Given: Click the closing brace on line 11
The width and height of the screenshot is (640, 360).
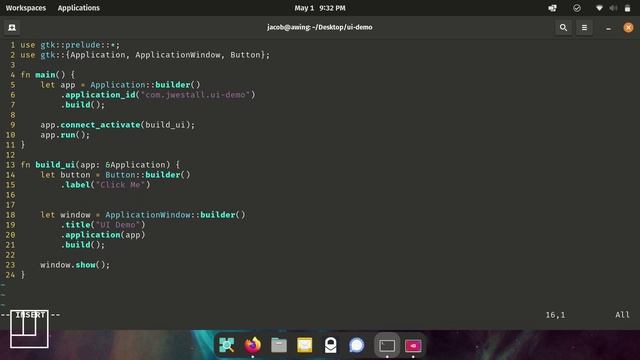Looking at the screenshot, I should tap(23, 145).
